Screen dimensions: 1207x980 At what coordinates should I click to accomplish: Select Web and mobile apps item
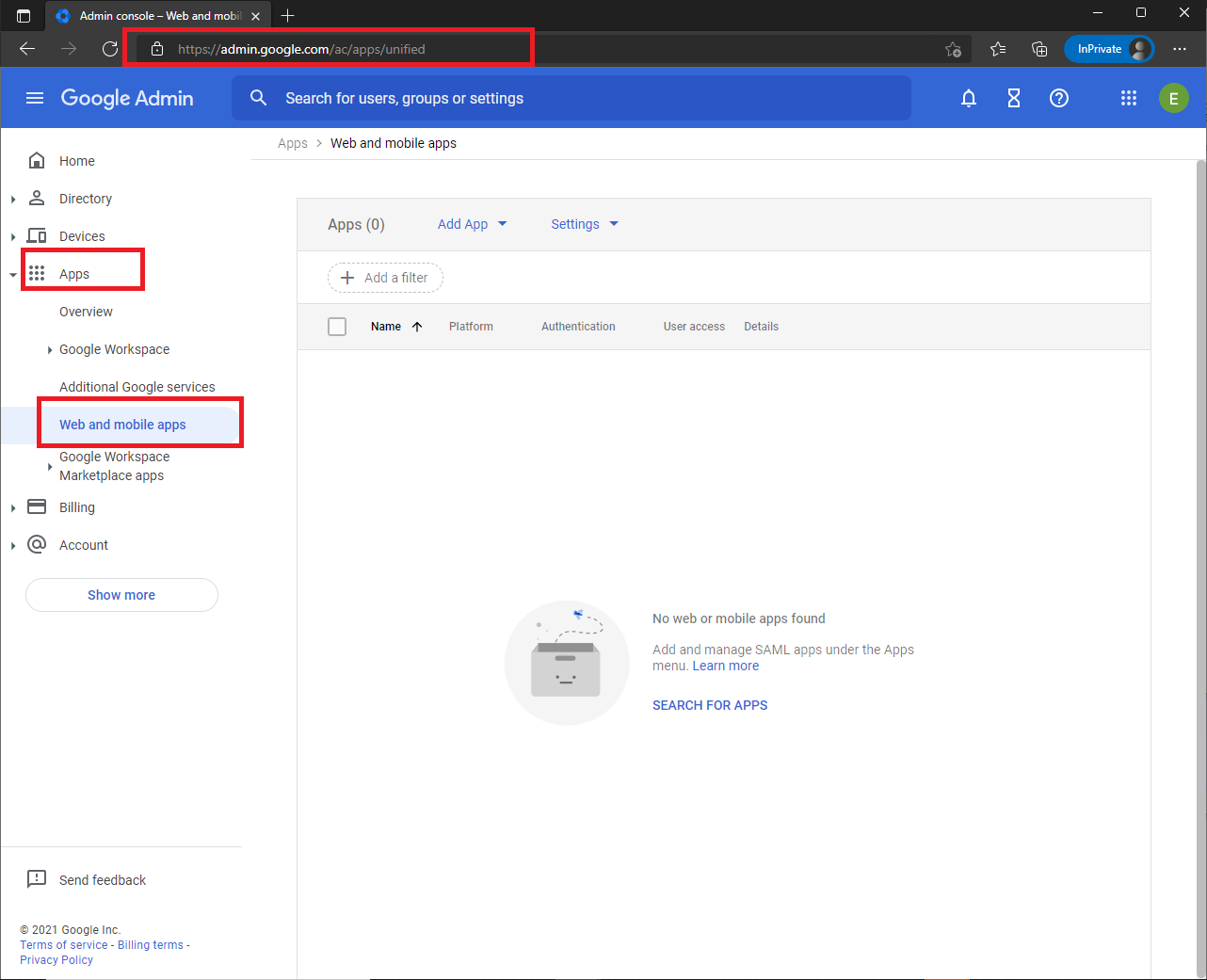(122, 425)
